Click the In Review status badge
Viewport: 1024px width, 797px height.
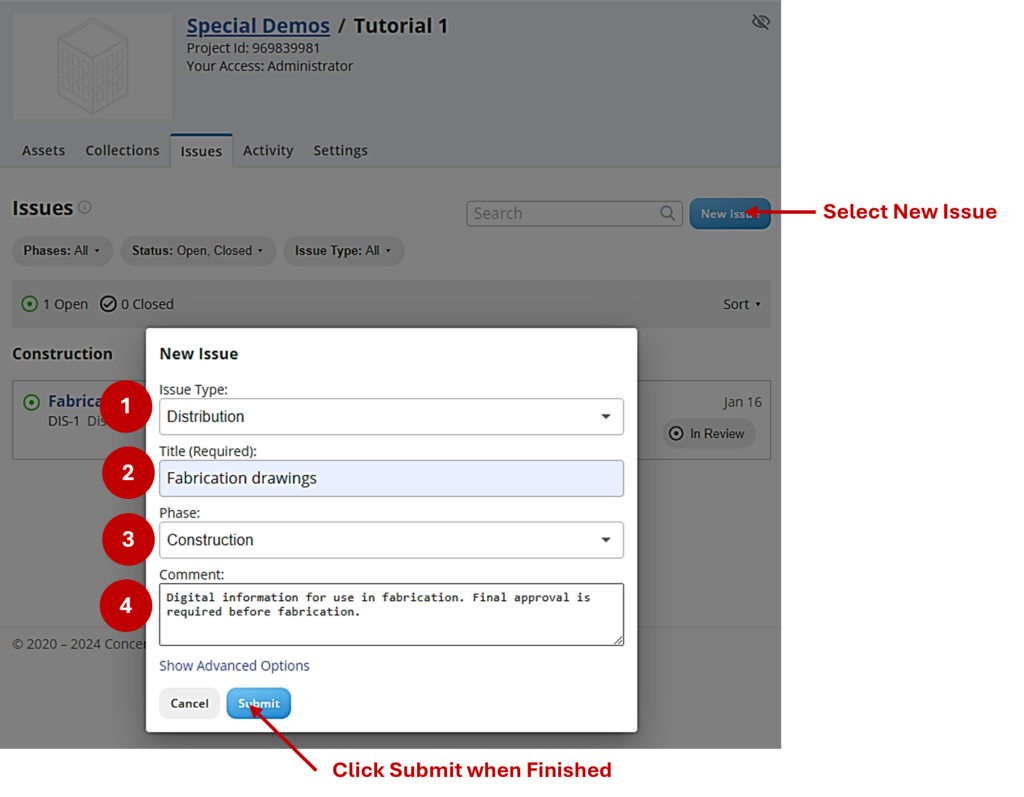click(708, 433)
